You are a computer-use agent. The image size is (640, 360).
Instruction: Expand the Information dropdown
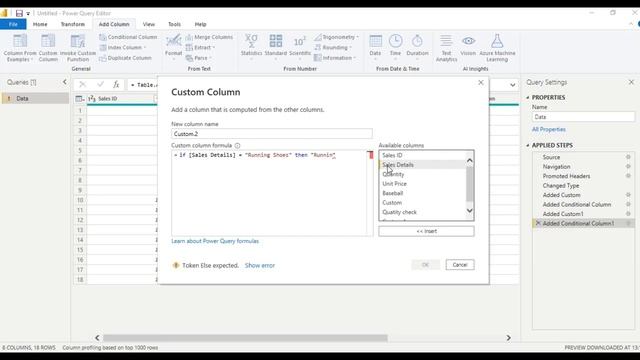[335, 58]
